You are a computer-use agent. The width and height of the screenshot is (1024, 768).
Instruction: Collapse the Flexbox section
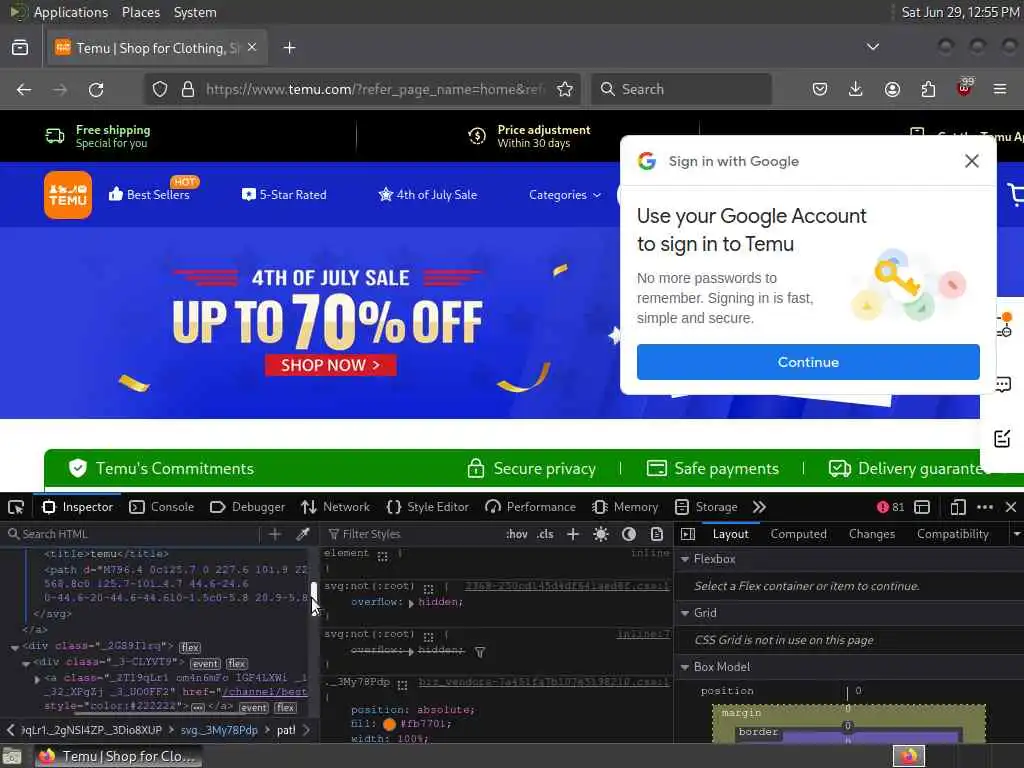tap(685, 559)
